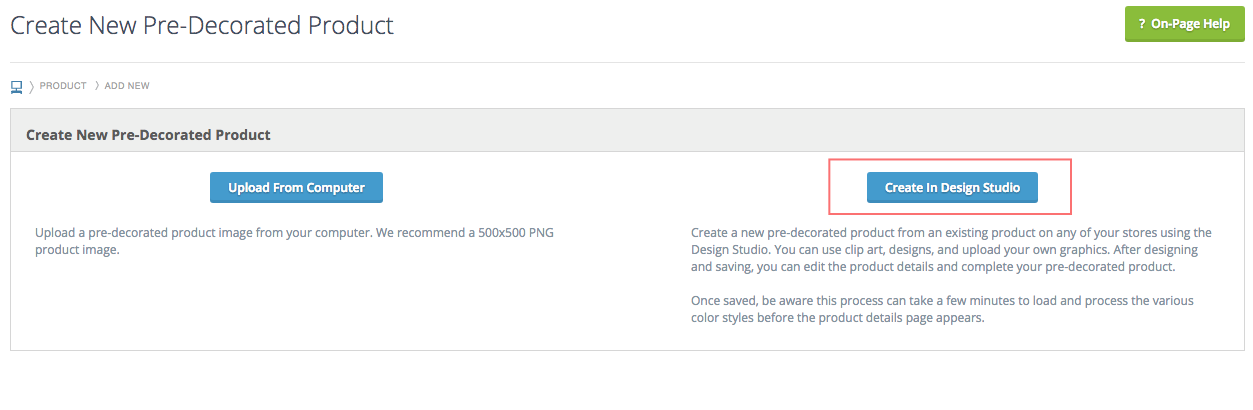This screenshot has height=410, width=1253.
Task: Click the red highlight box around Design Studio button
Action: 950,186
